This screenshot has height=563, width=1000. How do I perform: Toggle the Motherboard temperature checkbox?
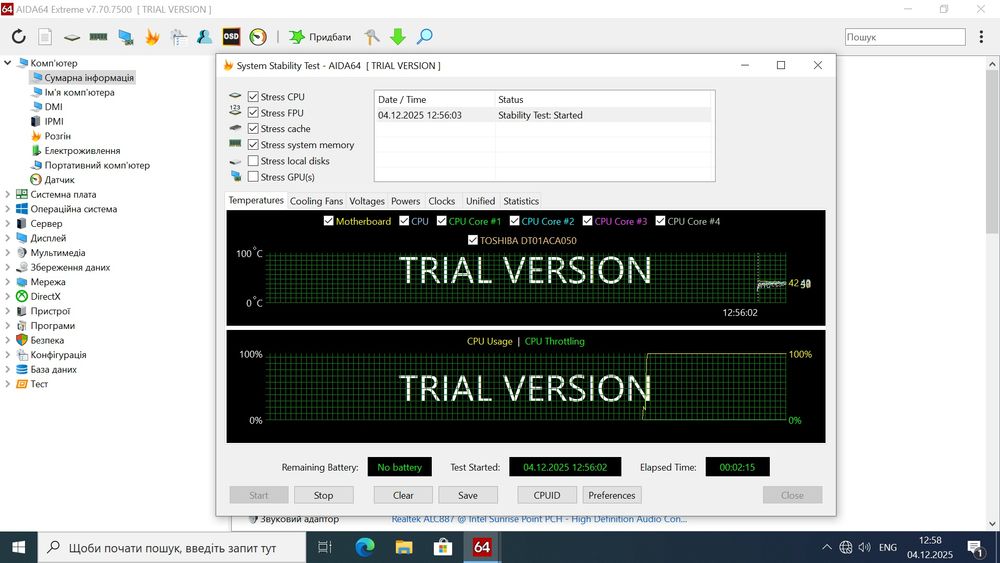329,221
